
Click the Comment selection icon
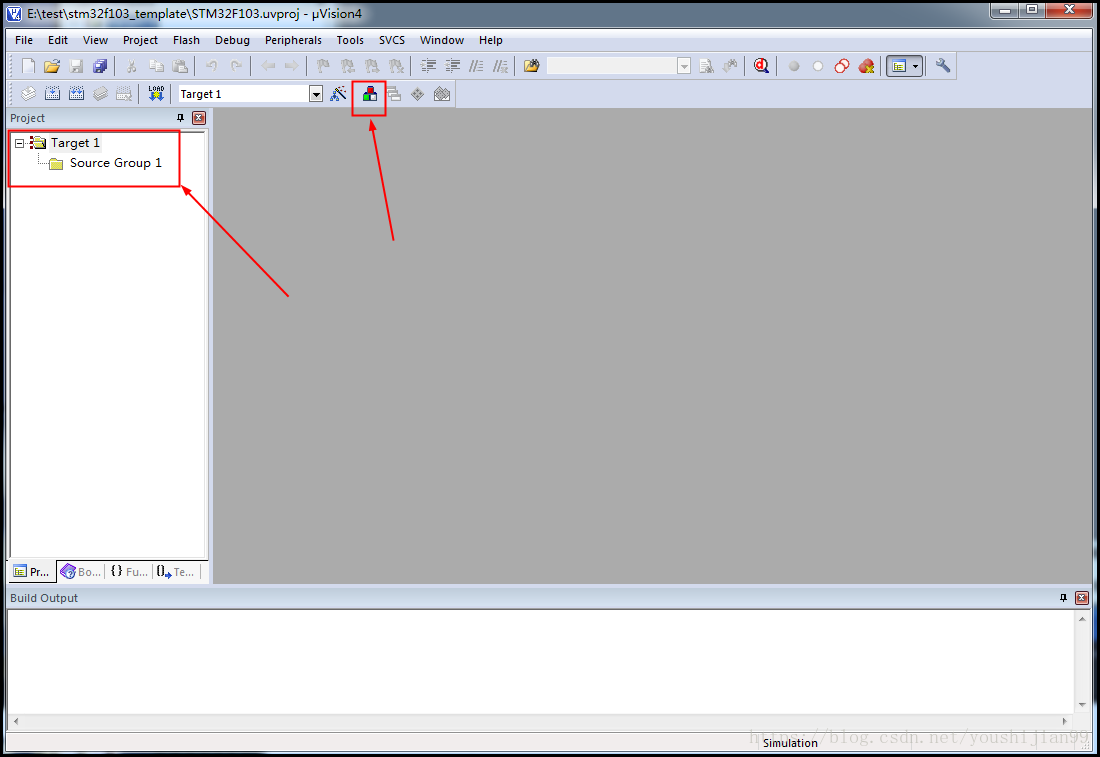pos(476,66)
